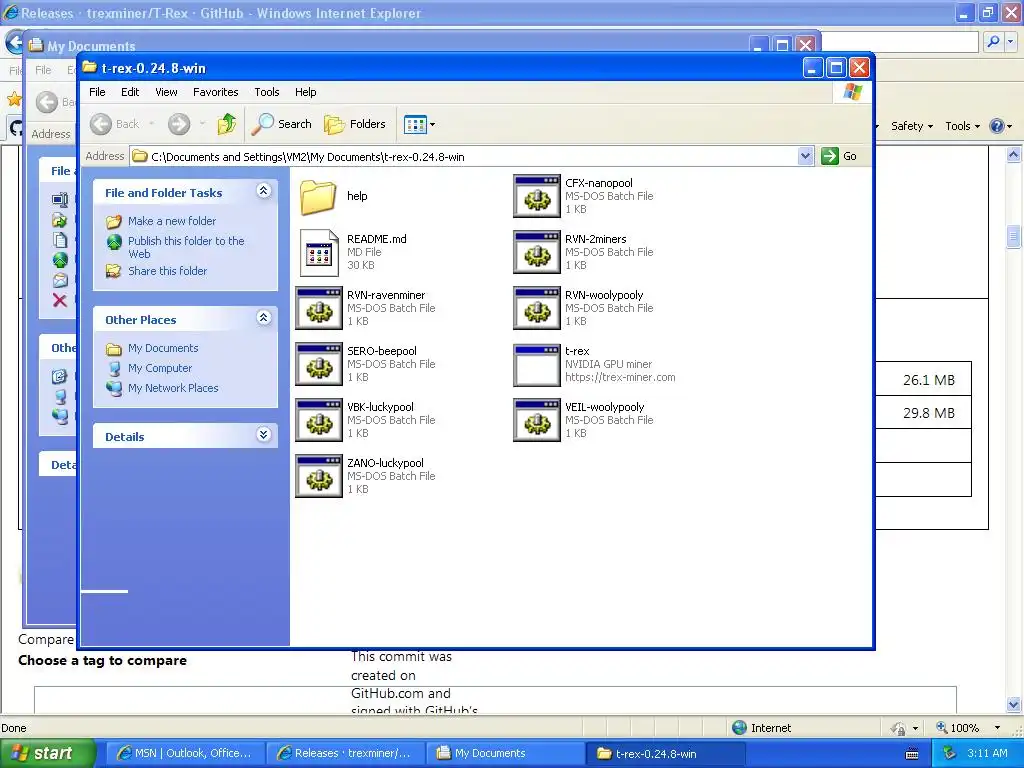Toggle the Folders pane button

(355, 123)
